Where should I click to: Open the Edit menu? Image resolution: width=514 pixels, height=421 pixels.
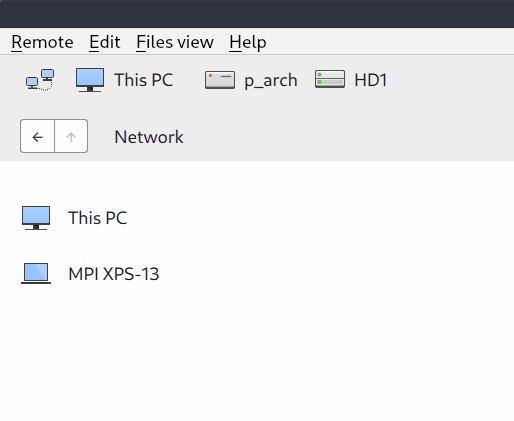tap(105, 42)
